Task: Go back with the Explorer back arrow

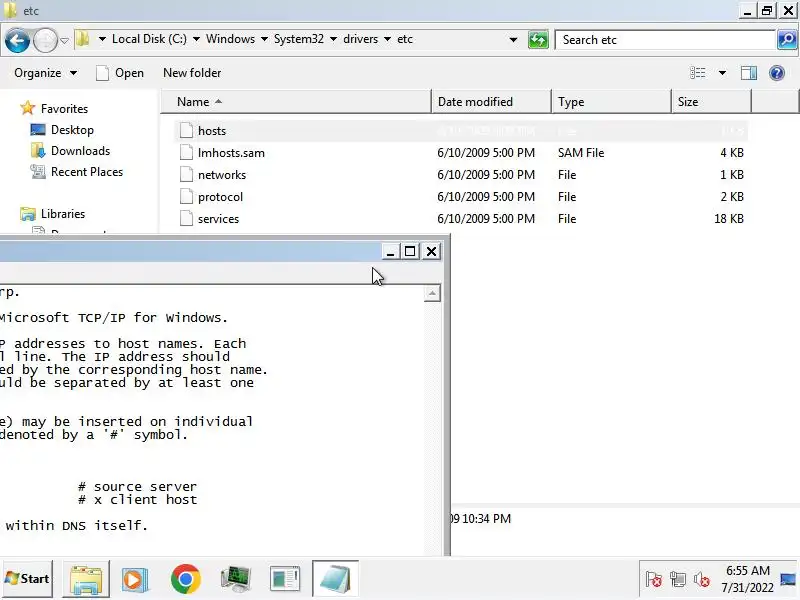Action: pos(17,40)
